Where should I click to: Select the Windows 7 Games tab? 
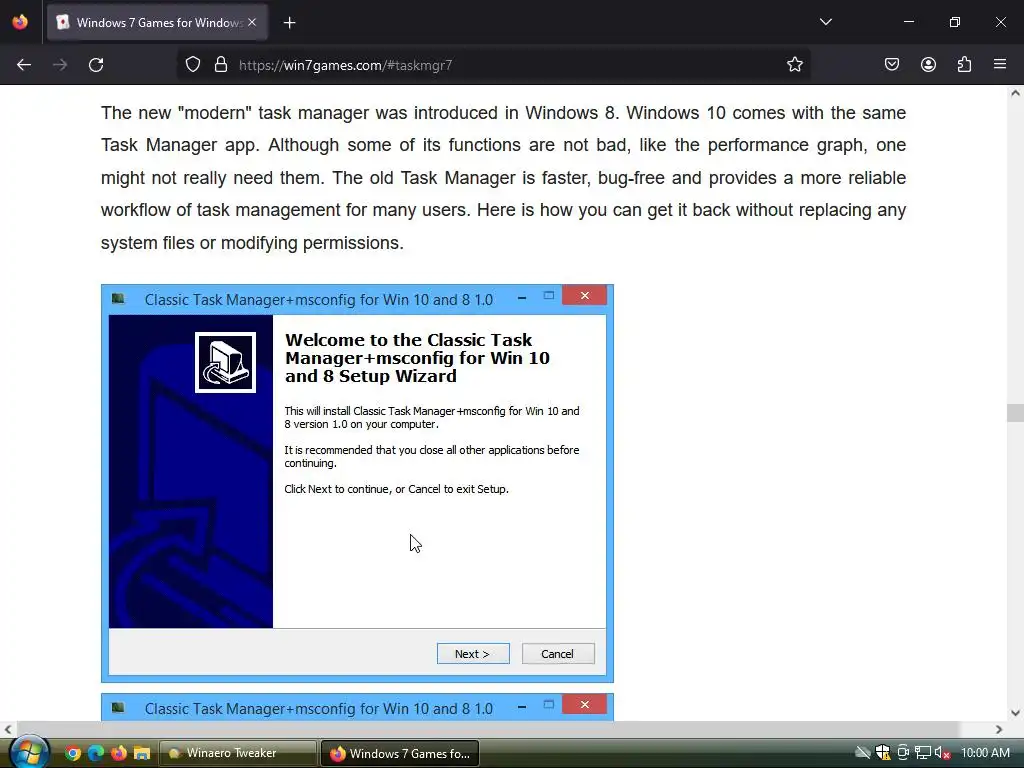coord(157,22)
